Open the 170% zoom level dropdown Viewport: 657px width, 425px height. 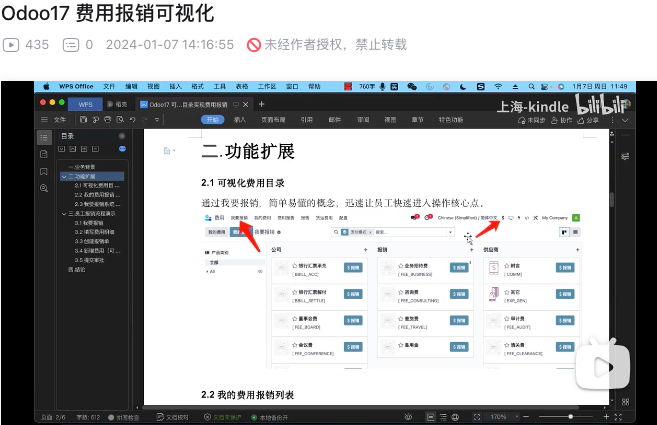click(x=504, y=417)
